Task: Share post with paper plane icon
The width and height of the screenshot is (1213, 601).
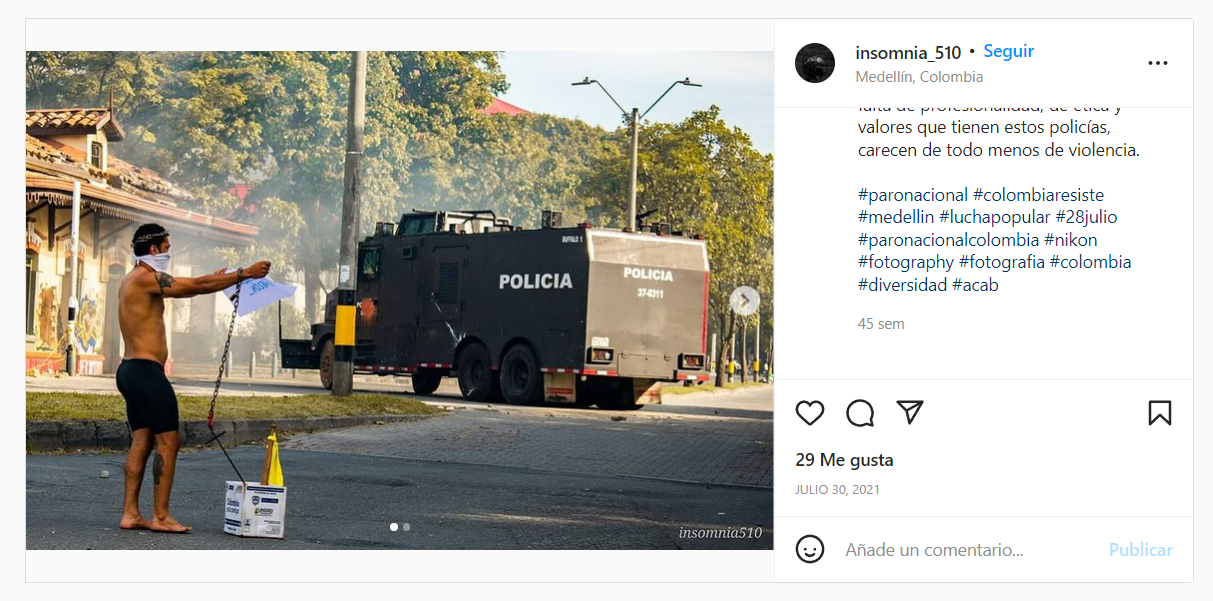Action: pyautogui.click(x=909, y=412)
